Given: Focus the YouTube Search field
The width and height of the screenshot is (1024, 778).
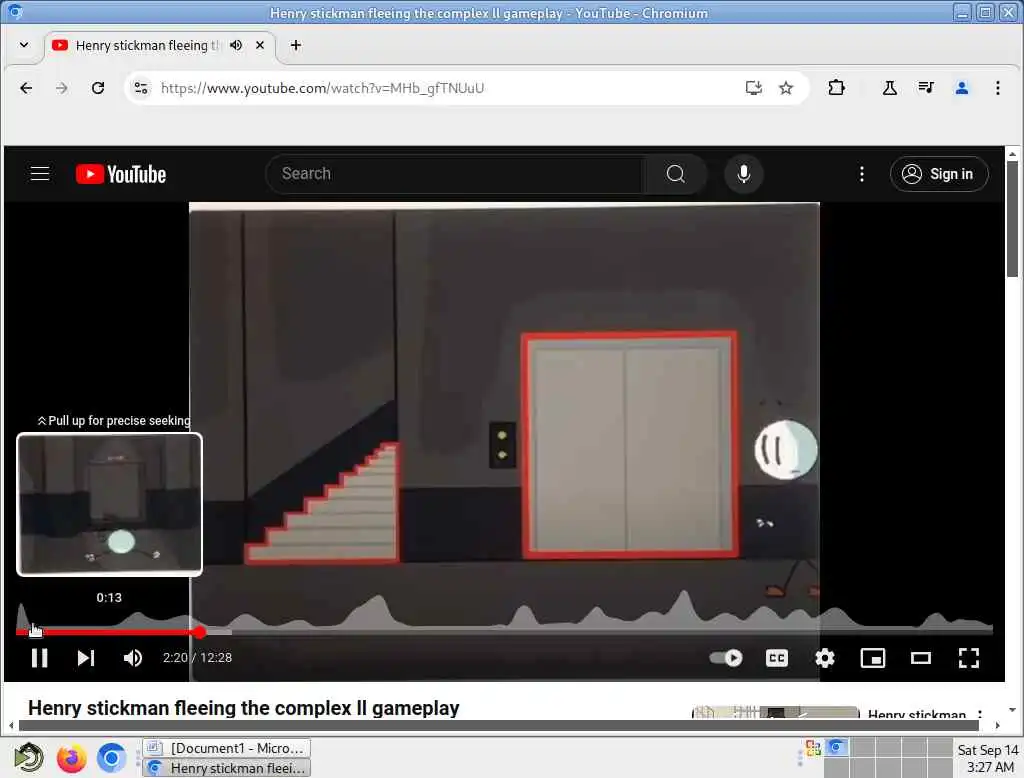Looking at the screenshot, I should (x=456, y=174).
